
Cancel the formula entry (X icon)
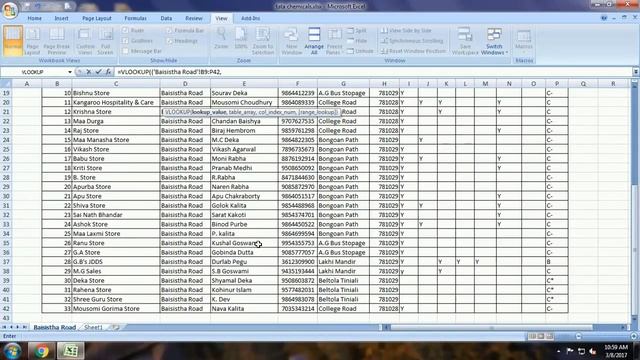89,72
